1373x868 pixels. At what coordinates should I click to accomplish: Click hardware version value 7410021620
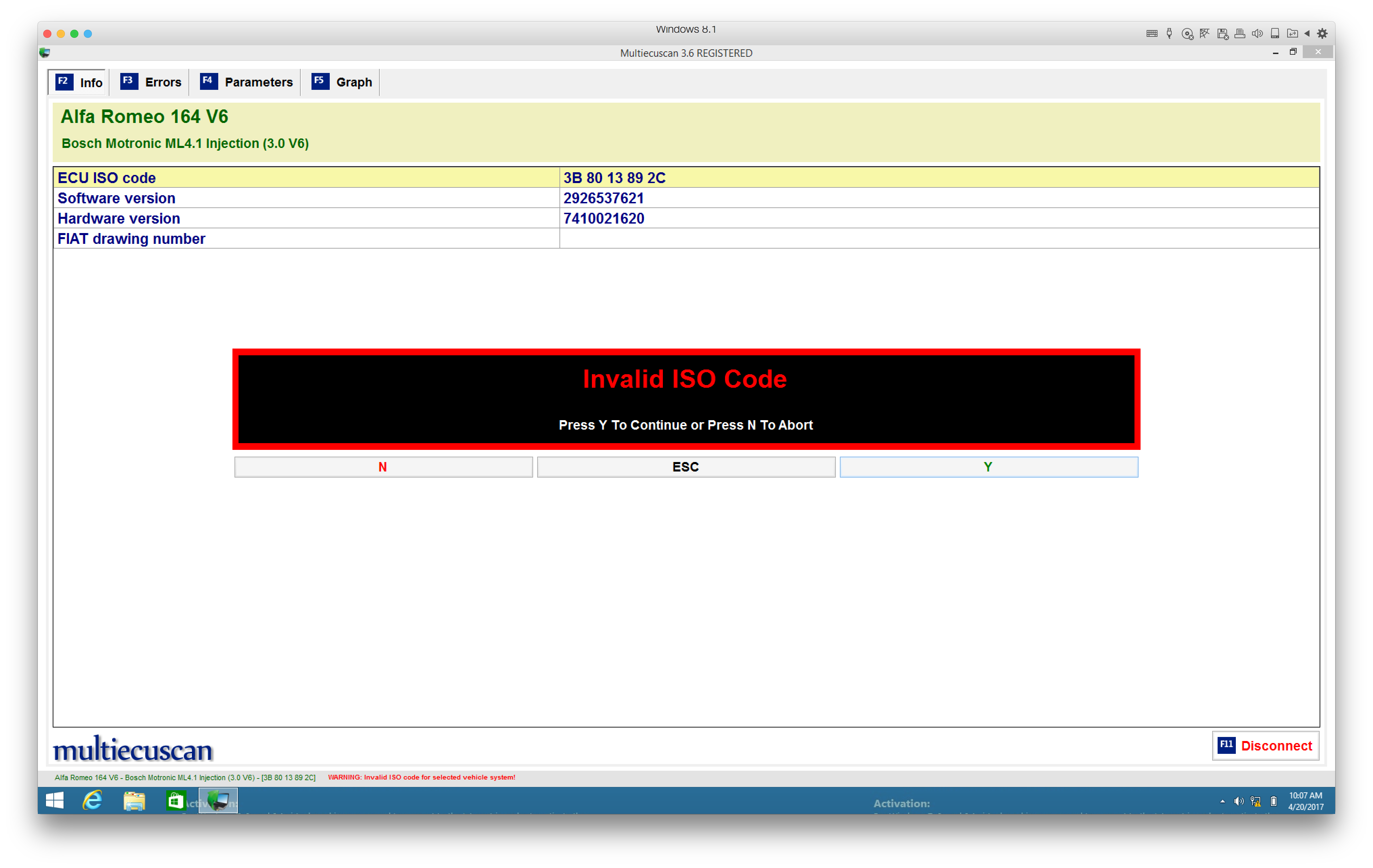[x=603, y=218]
